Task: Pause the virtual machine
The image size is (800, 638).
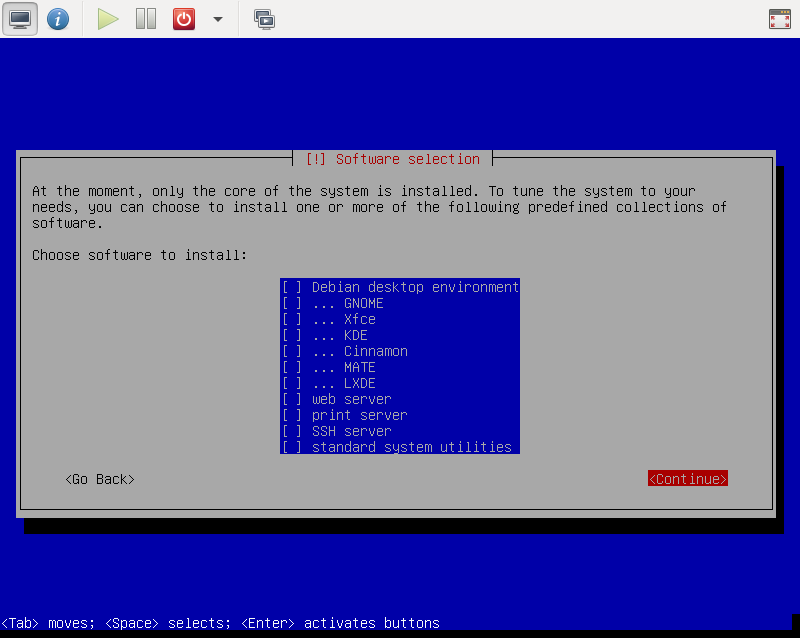Action: pyautogui.click(x=146, y=19)
